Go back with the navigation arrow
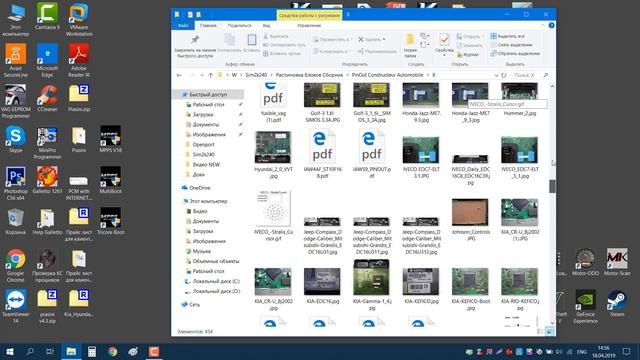The width and height of the screenshot is (640, 360). pyautogui.click(x=179, y=75)
